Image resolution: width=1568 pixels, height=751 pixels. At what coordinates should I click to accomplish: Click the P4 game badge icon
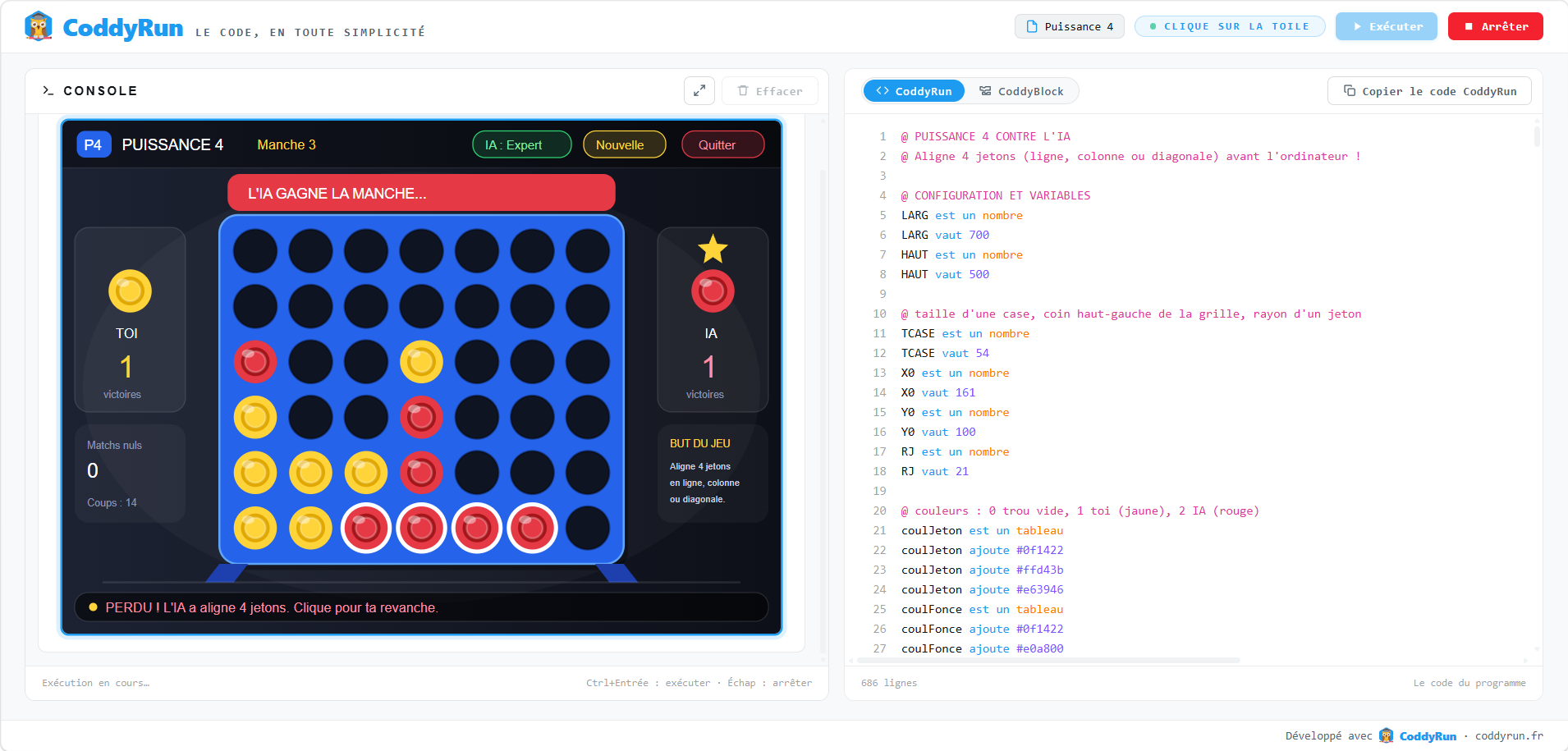pos(94,144)
